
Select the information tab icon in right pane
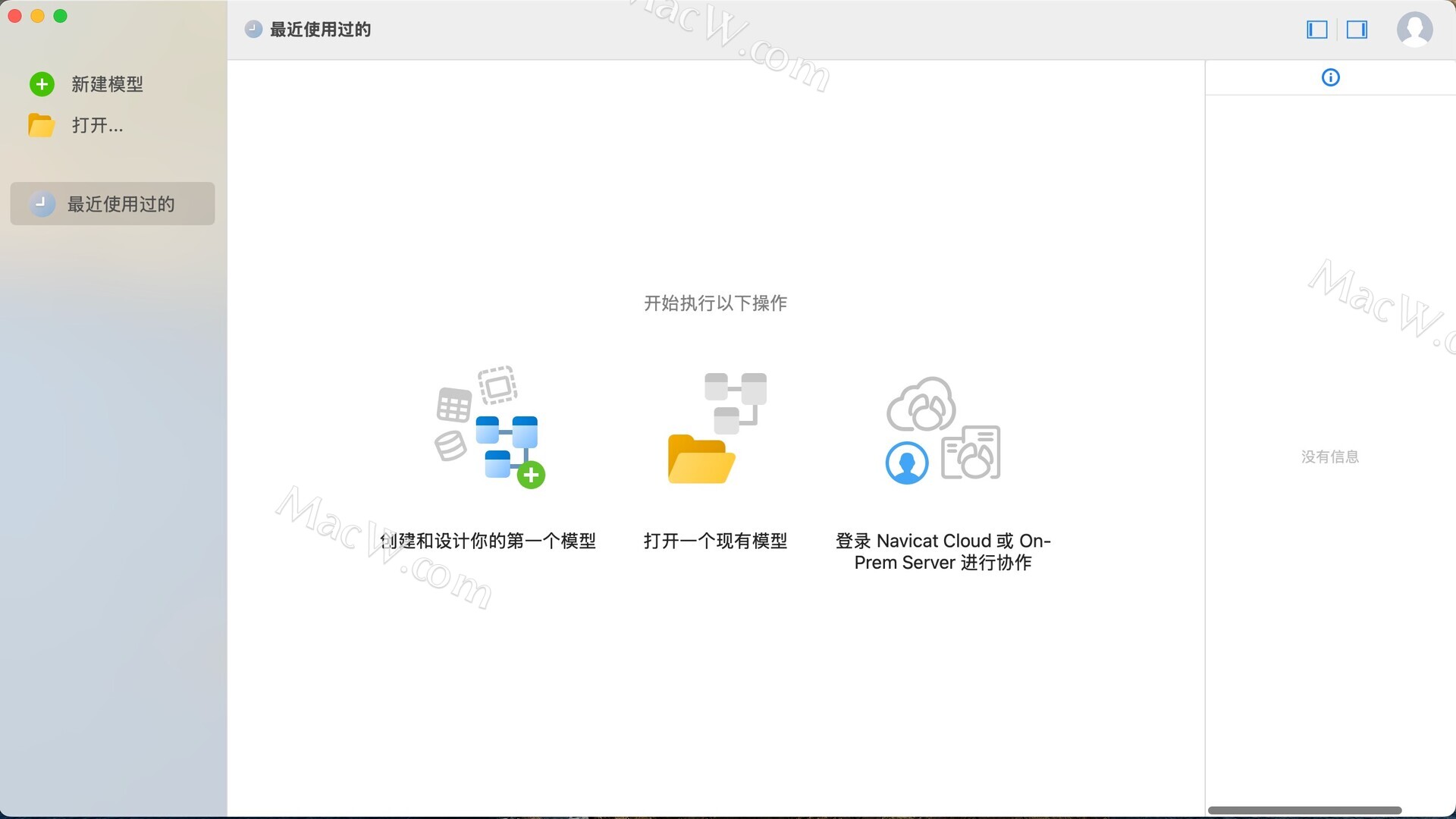[x=1330, y=77]
